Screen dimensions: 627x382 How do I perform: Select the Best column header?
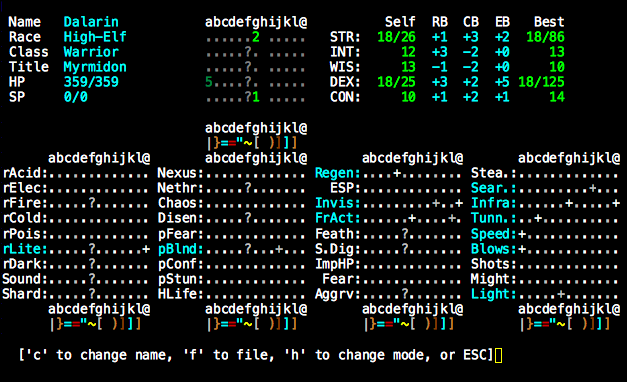(549, 22)
